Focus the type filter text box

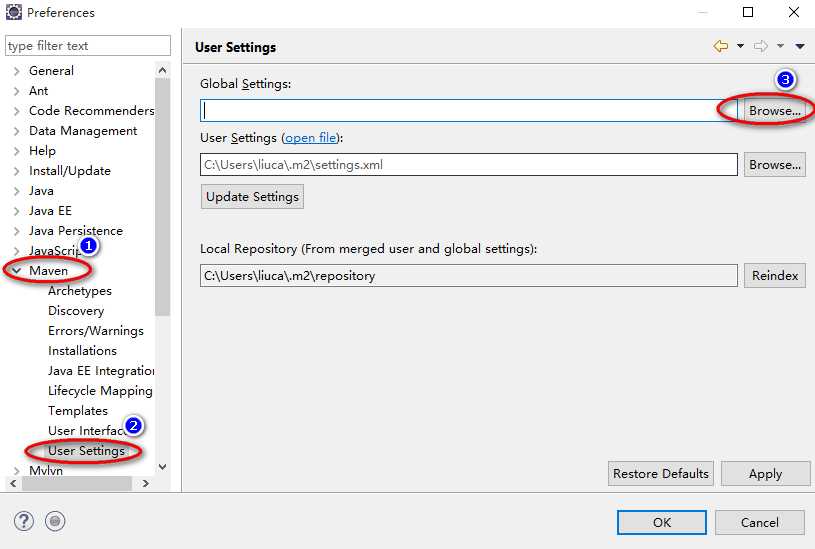88,46
